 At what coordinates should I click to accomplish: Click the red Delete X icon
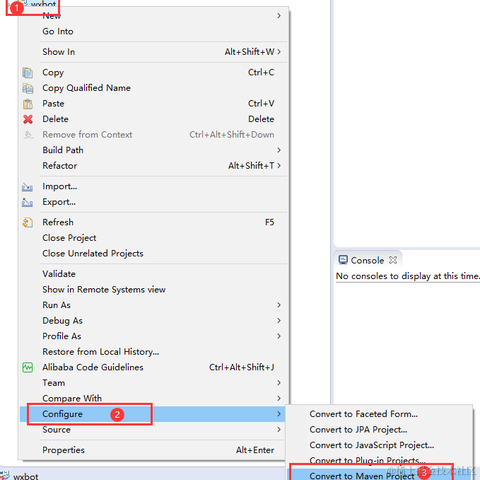pos(28,119)
